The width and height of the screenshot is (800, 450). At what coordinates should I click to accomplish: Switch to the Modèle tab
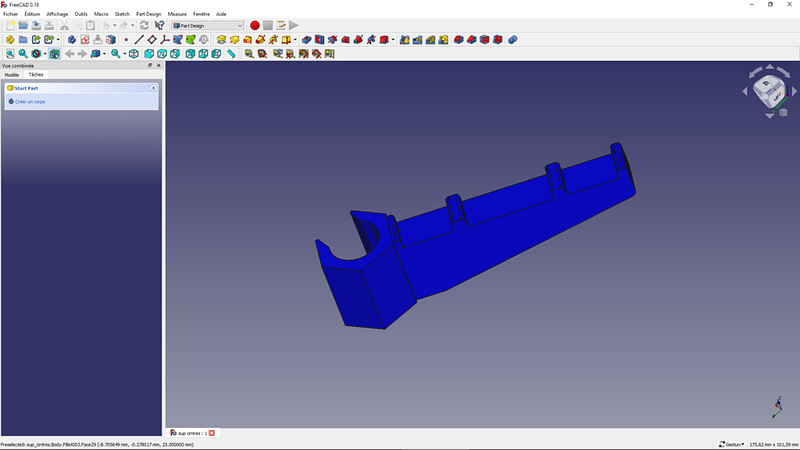(x=12, y=75)
